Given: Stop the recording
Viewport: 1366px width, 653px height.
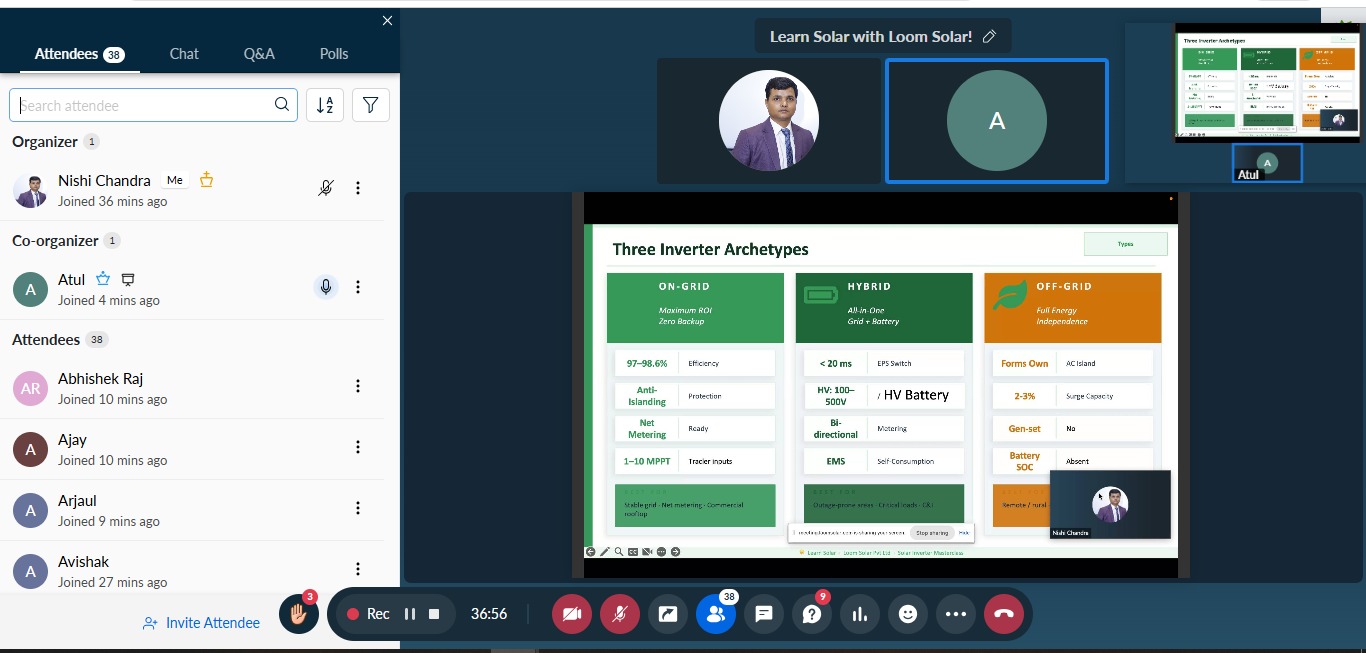Looking at the screenshot, I should [434, 614].
